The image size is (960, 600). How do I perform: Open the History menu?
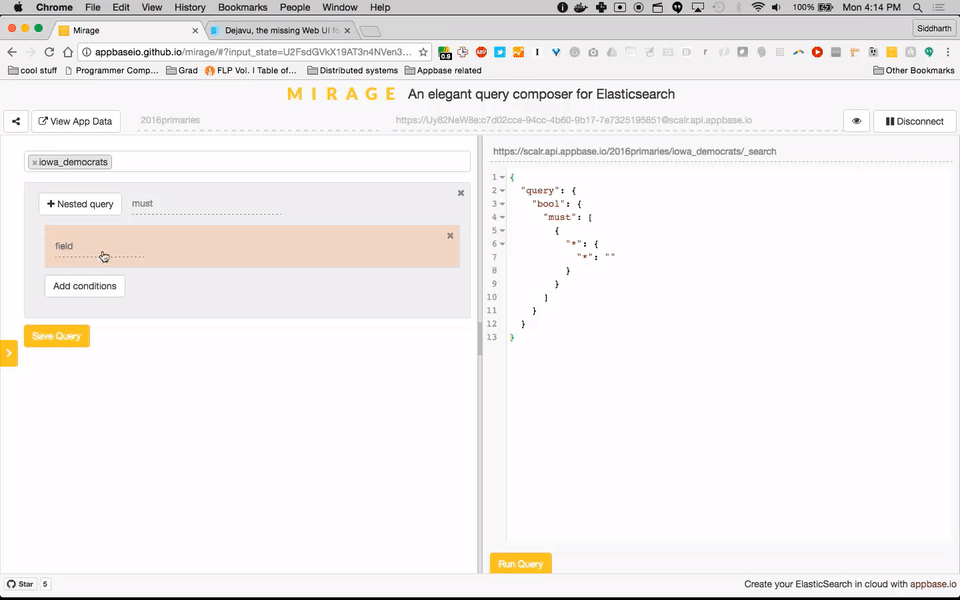tap(190, 7)
